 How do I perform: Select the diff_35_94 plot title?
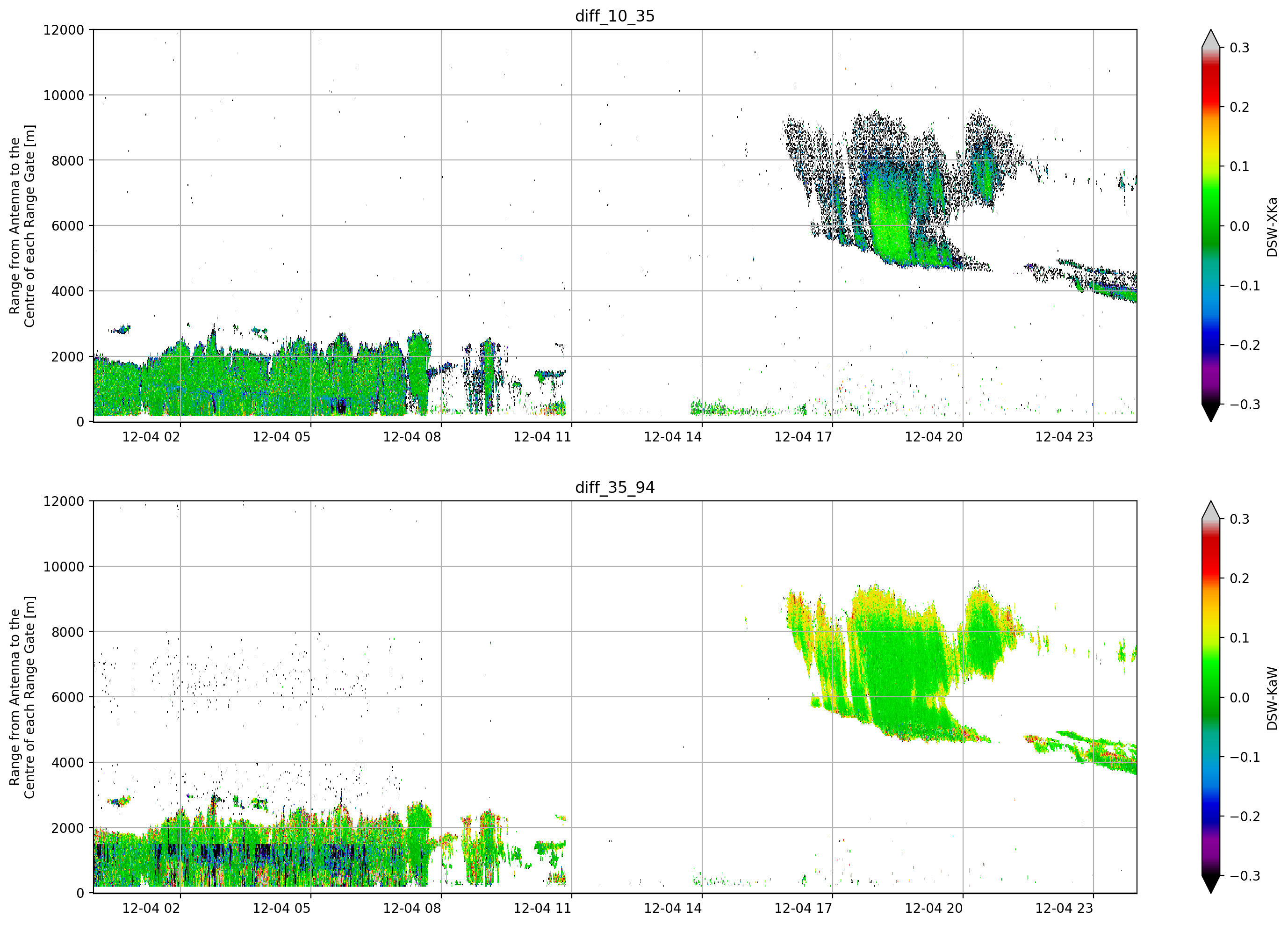(614, 487)
